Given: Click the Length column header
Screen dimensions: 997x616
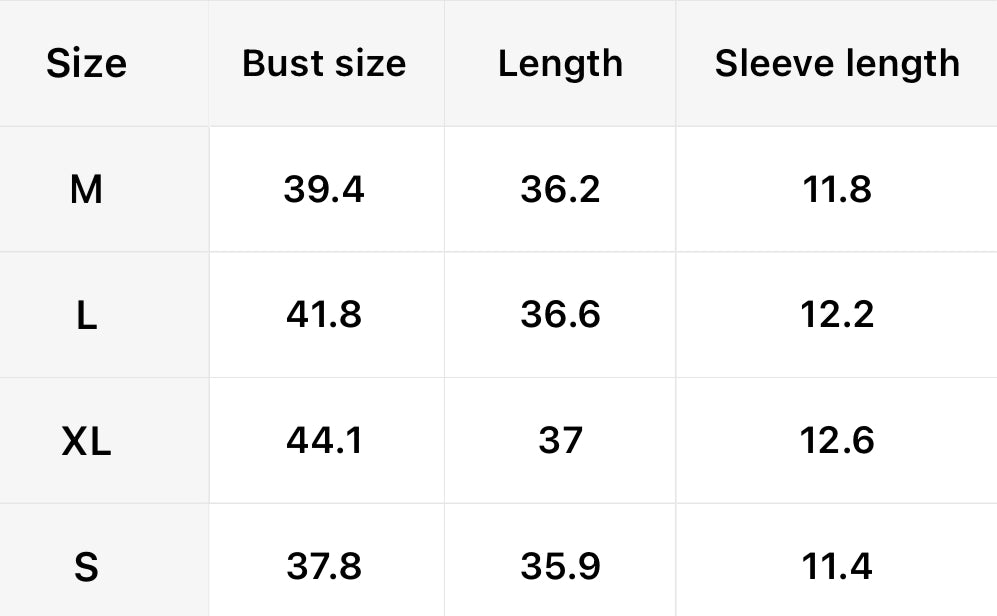Looking at the screenshot, I should [560, 64].
